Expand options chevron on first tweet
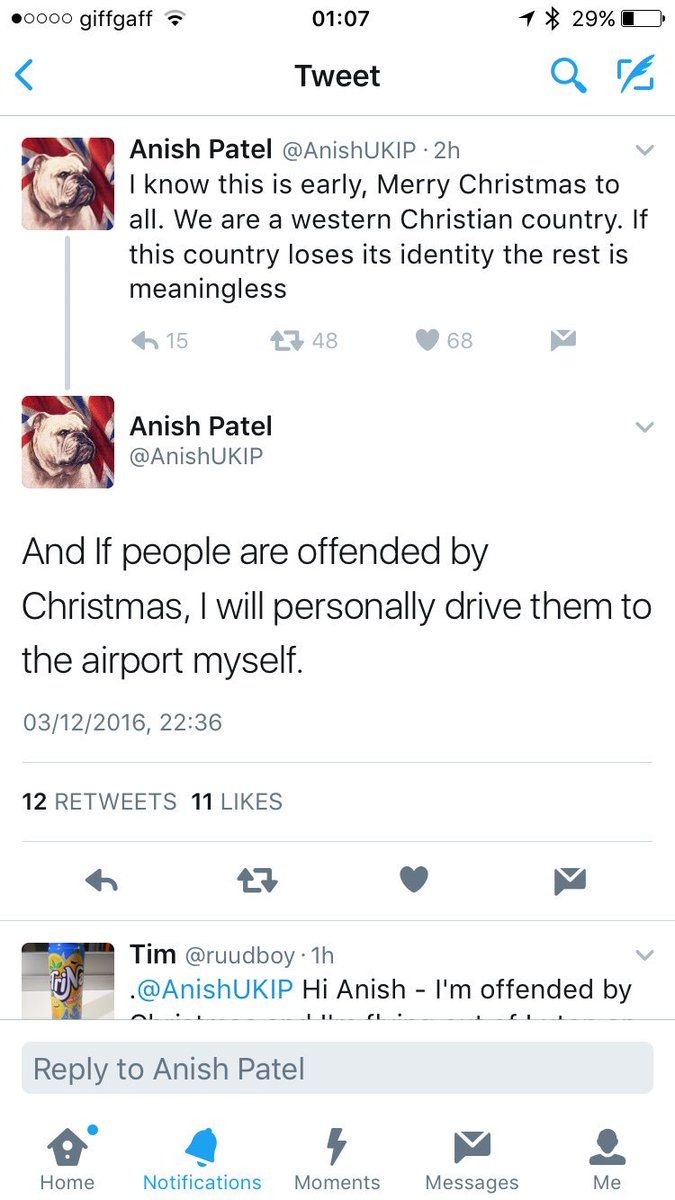This screenshot has width=675, height=1200. pos(645,151)
